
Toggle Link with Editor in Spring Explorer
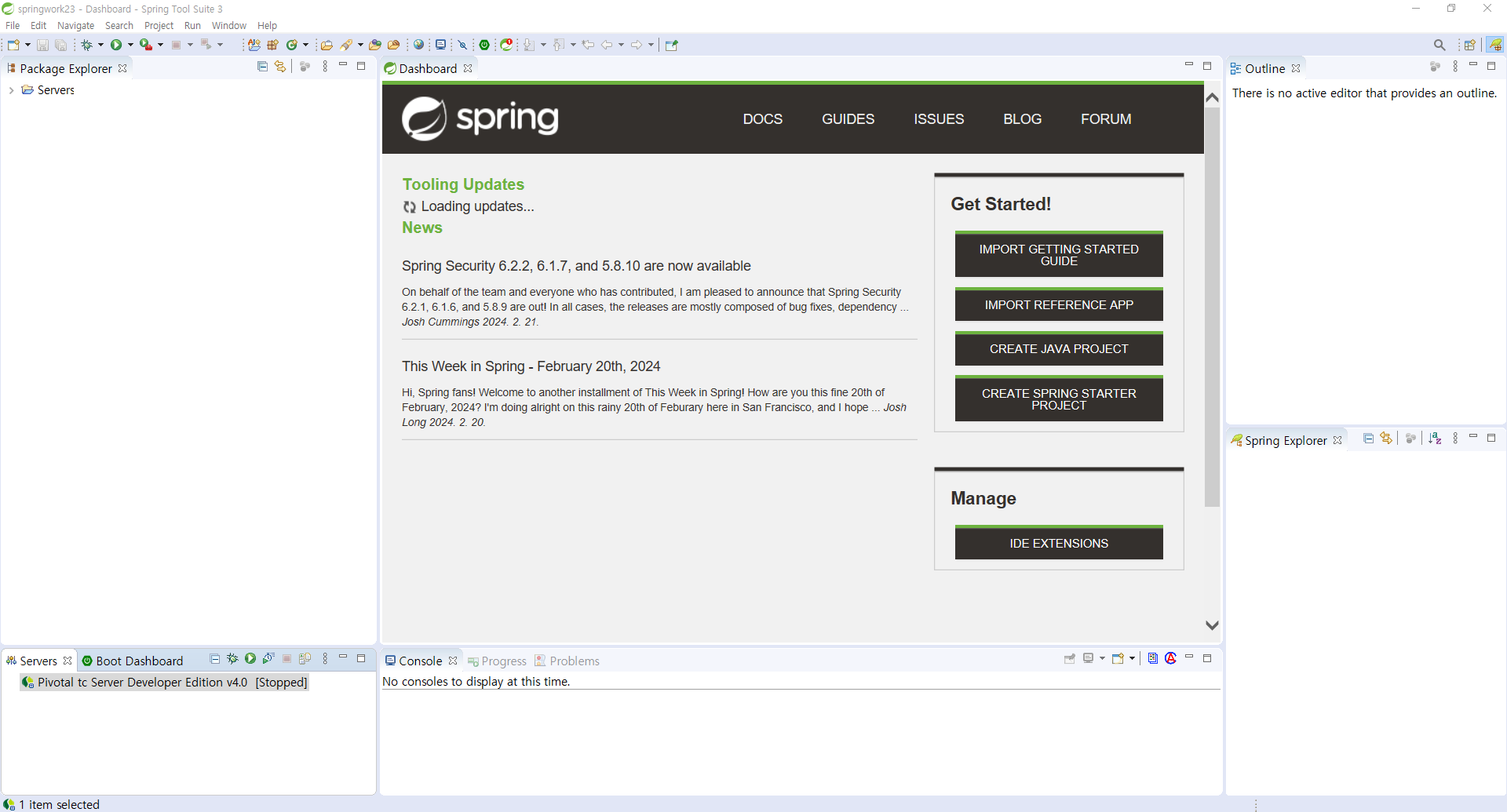pyautogui.click(x=1386, y=439)
